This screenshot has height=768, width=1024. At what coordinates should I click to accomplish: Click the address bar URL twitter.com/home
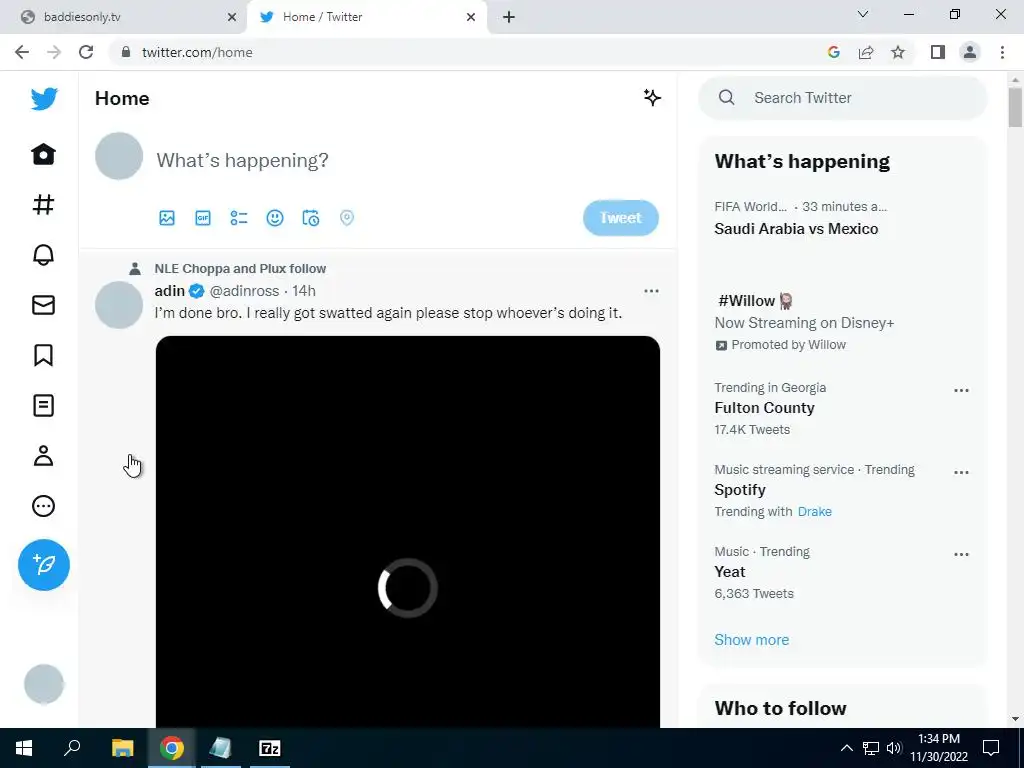tap(197, 53)
